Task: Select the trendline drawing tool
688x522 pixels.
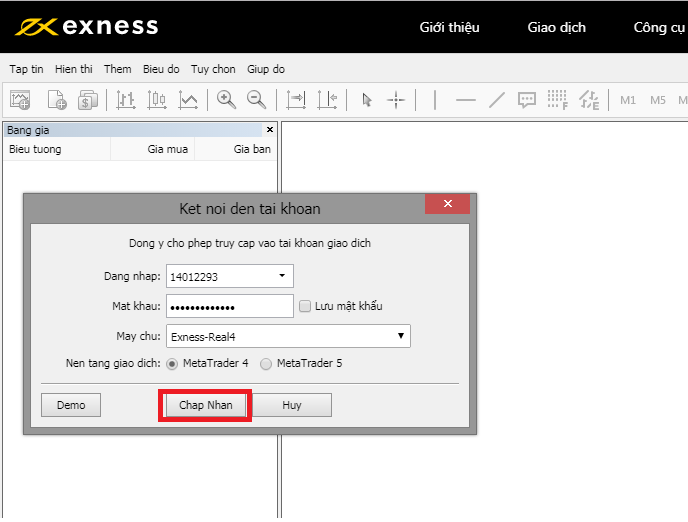Action: (x=497, y=99)
